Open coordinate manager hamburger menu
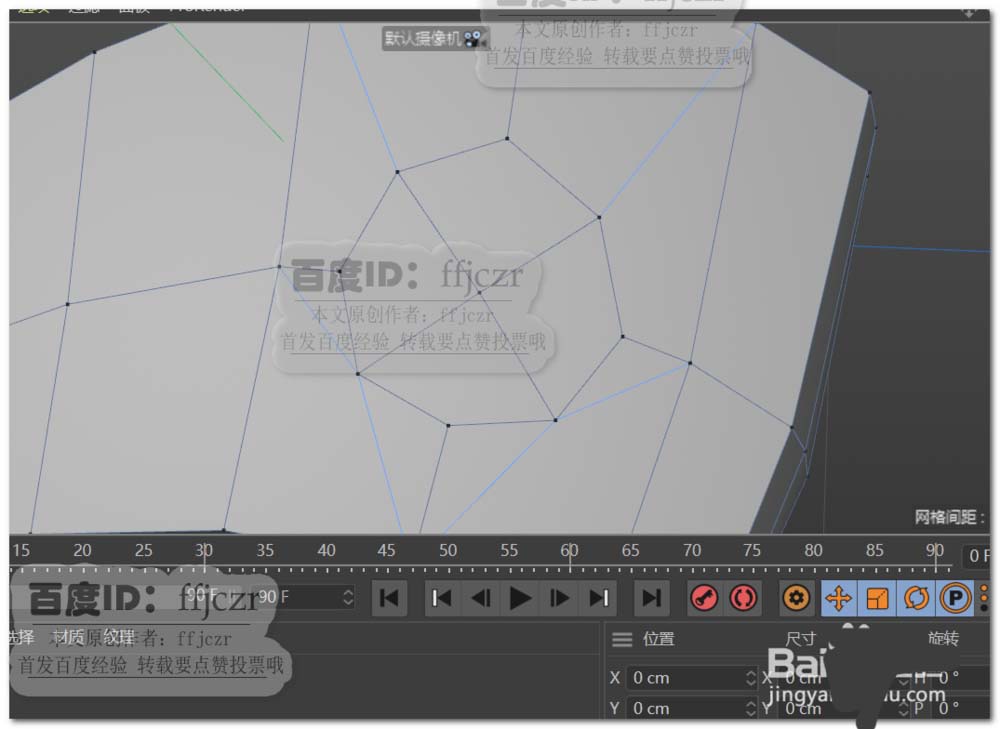The image size is (1000, 729). [622, 639]
